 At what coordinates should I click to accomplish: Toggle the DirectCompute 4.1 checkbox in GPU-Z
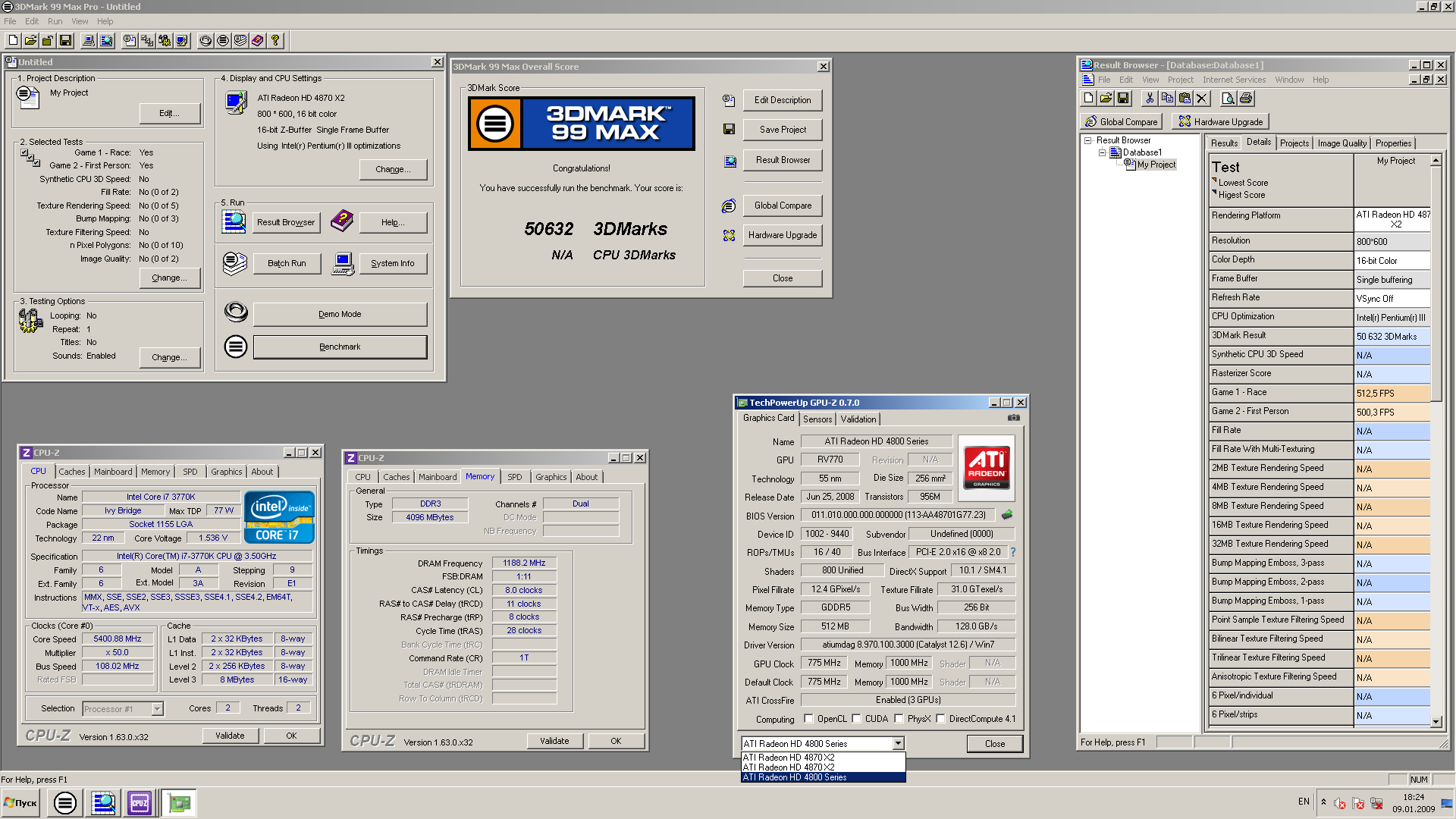tap(940, 719)
